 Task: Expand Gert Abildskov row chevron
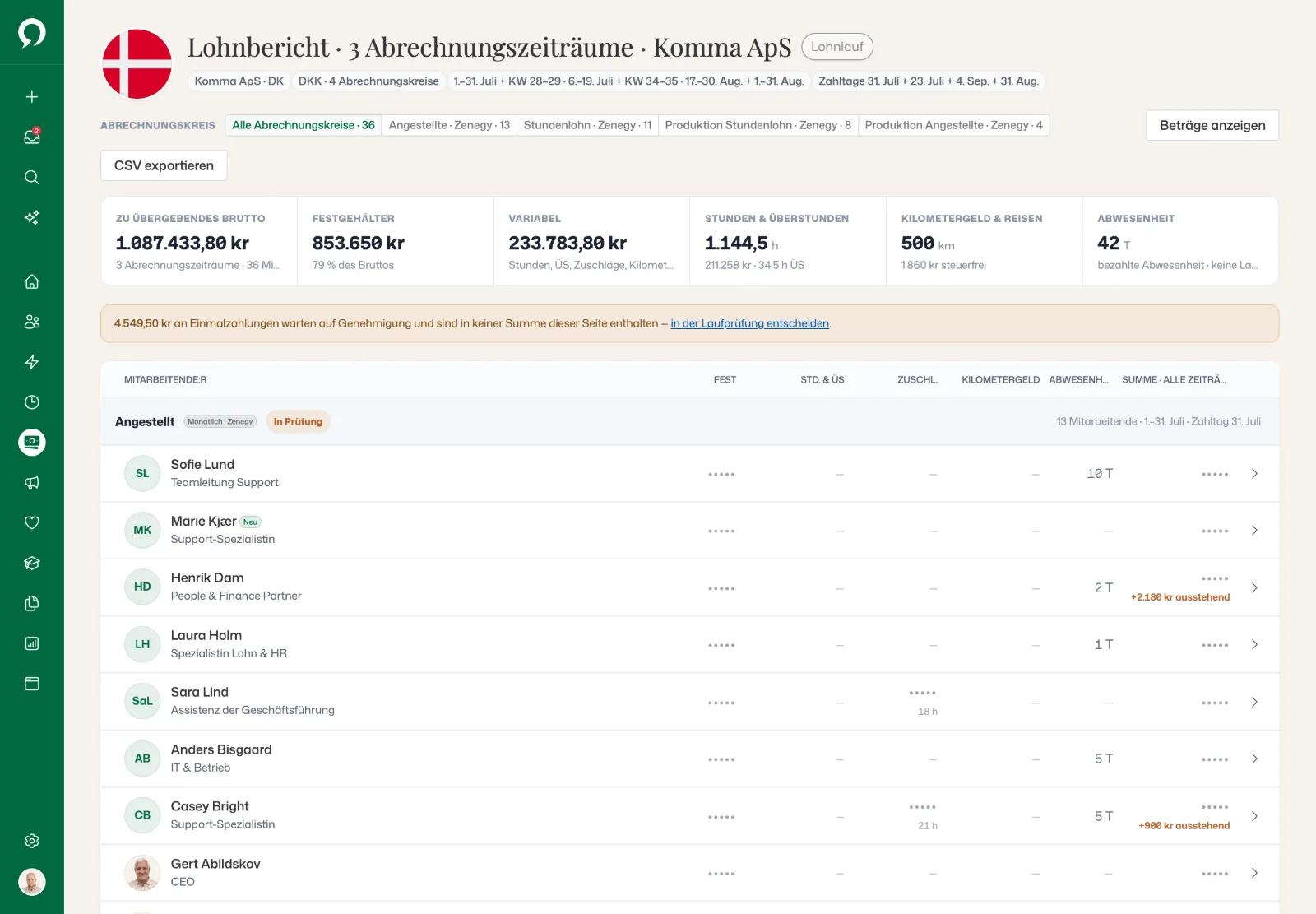[1254, 873]
